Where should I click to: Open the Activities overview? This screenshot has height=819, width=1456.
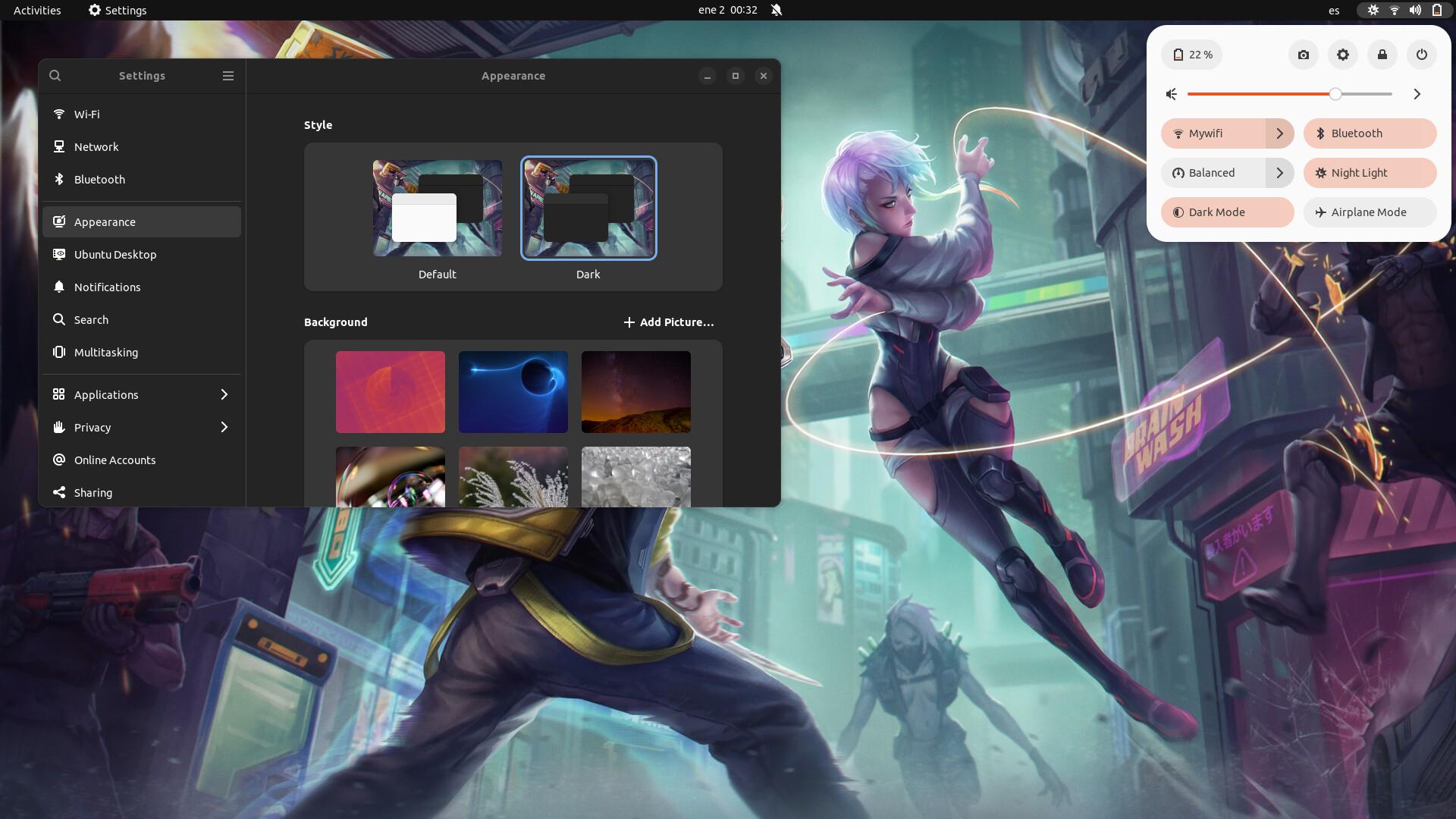pyautogui.click(x=37, y=10)
